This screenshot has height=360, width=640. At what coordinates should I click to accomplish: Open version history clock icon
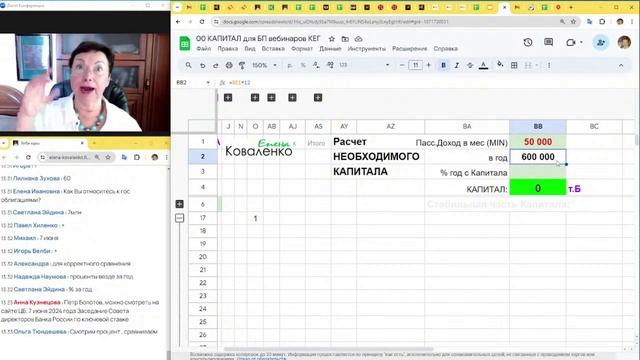pyautogui.click(x=528, y=42)
